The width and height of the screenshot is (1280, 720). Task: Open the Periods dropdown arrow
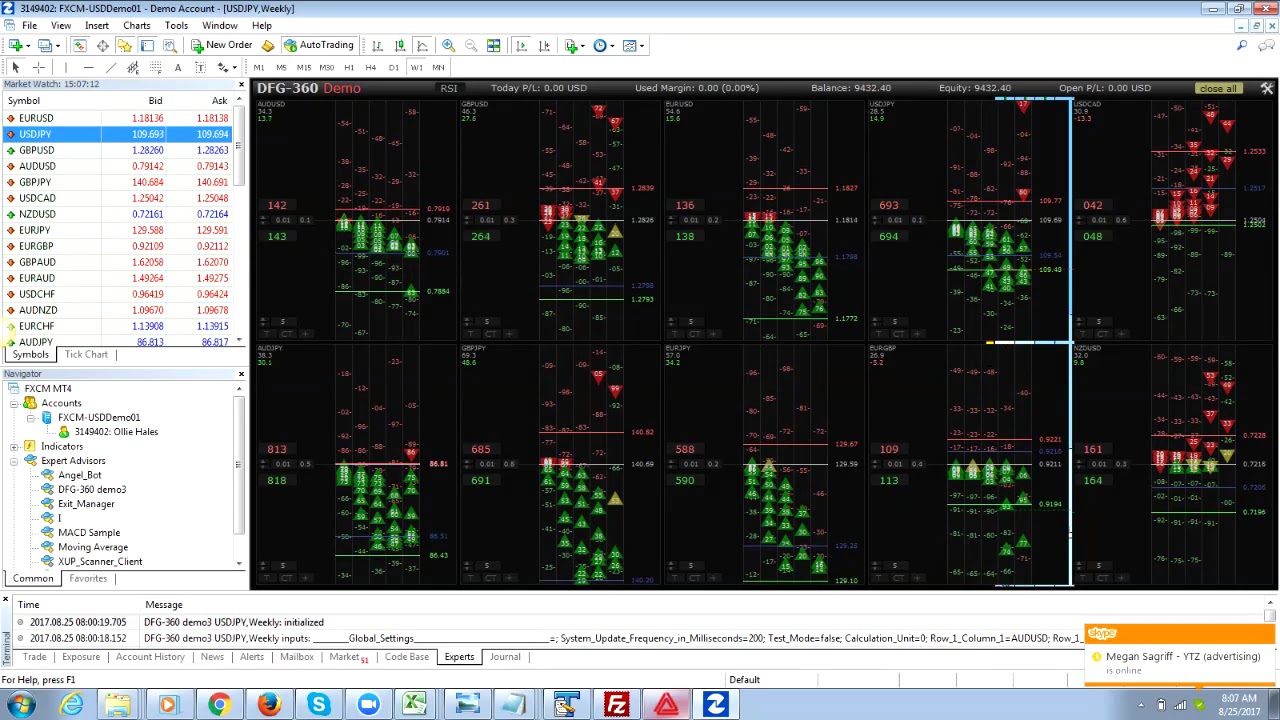coord(611,45)
